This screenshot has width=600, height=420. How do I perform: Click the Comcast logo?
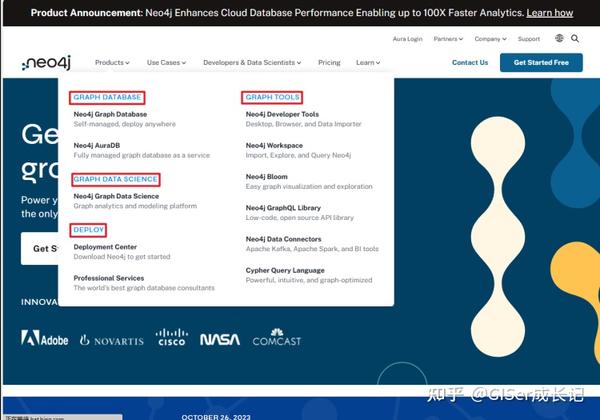[276, 338]
